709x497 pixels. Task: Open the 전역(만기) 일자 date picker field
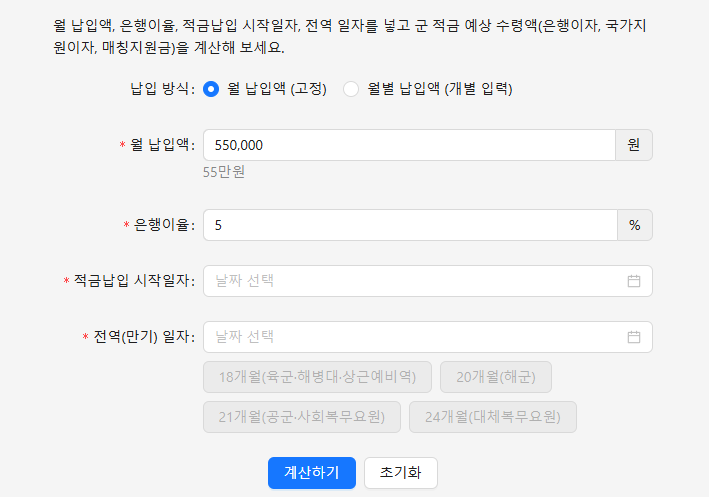click(428, 337)
